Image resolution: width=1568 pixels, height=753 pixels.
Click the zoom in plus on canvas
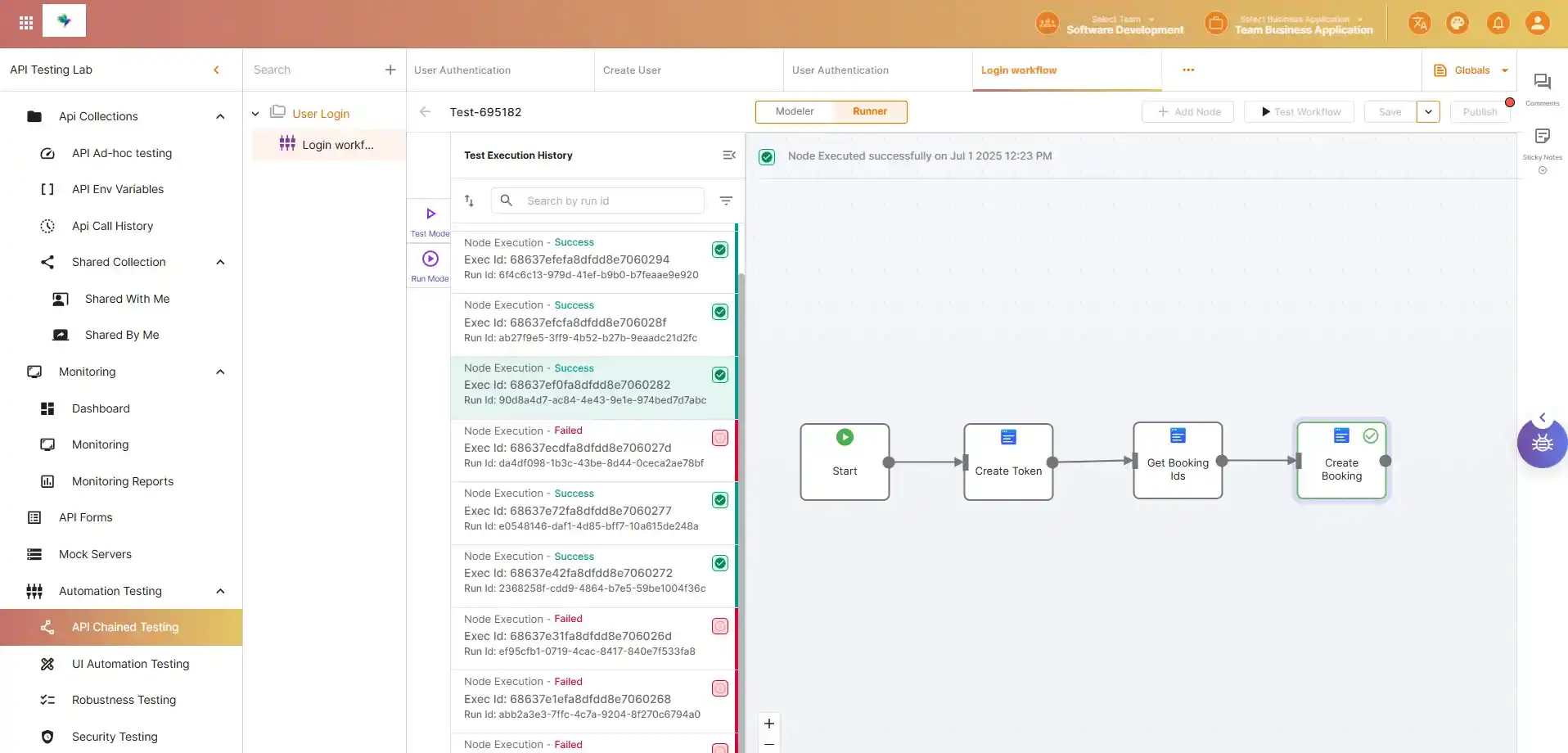pos(768,724)
